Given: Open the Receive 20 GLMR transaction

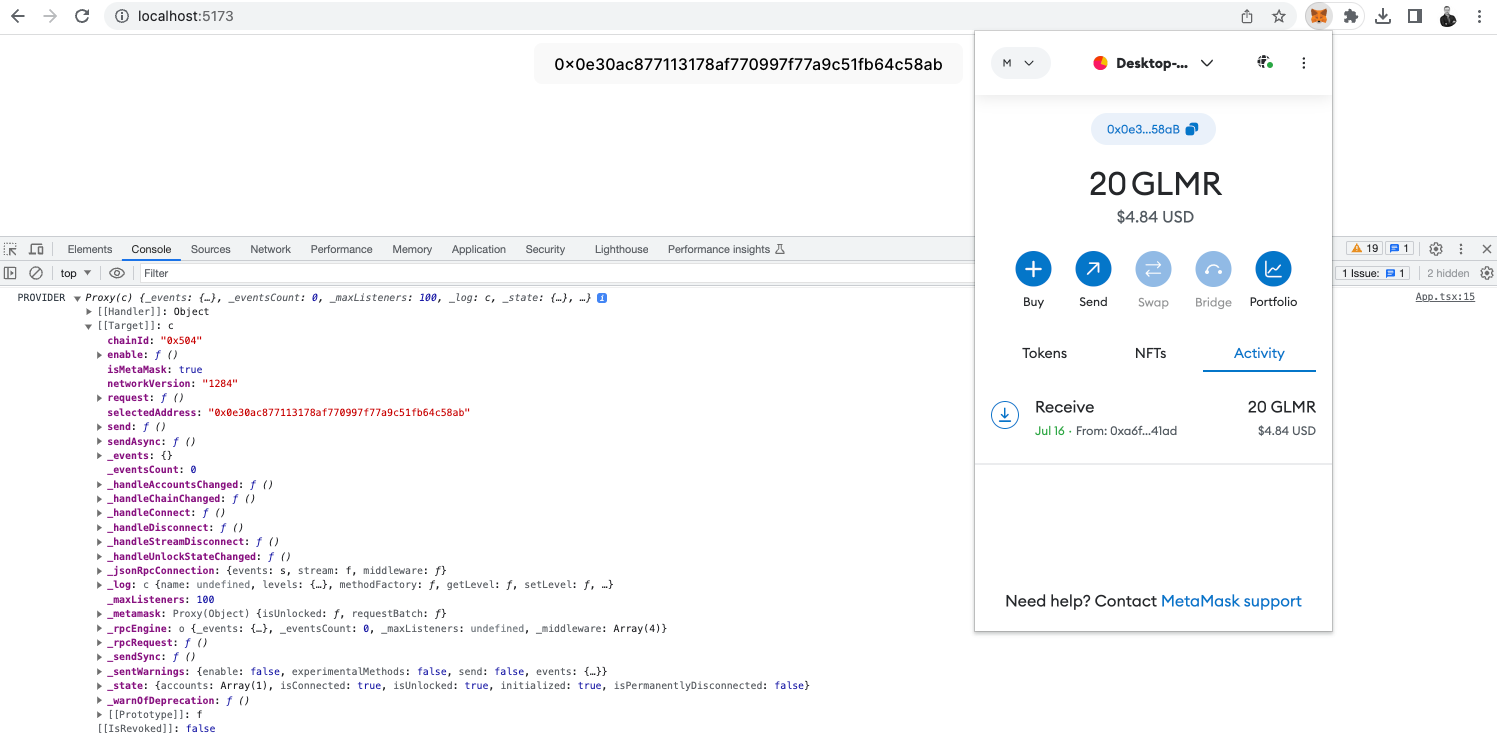Looking at the screenshot, I should point(1153,418).
